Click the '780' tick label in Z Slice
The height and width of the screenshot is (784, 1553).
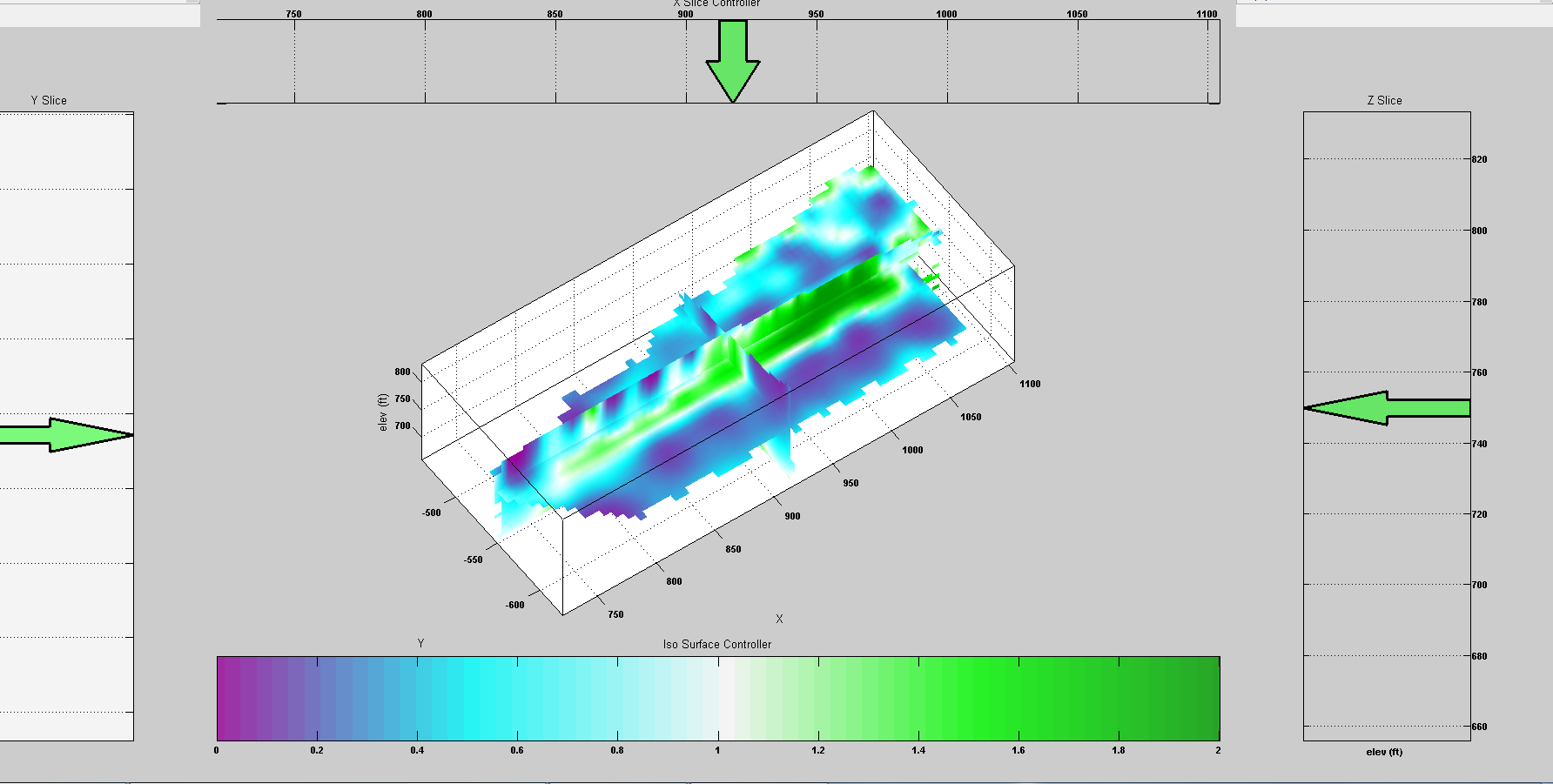click(1479, 303)
